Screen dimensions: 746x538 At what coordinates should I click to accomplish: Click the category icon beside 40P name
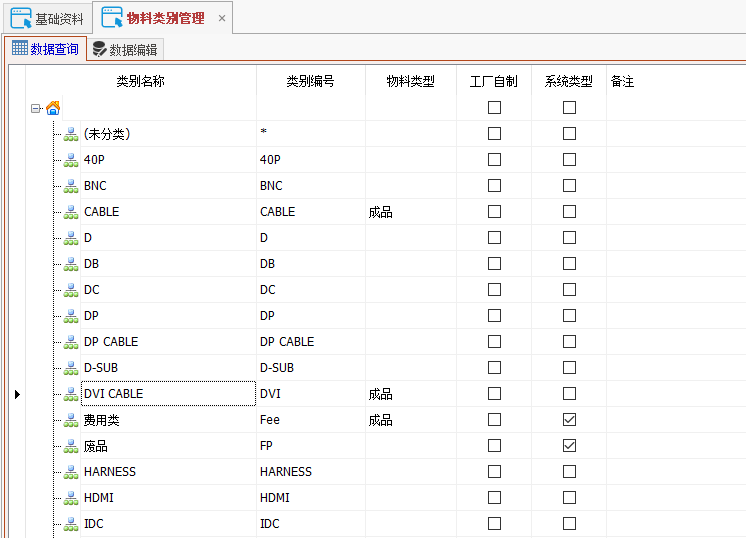pyautogui.click(x=71, y=160)
